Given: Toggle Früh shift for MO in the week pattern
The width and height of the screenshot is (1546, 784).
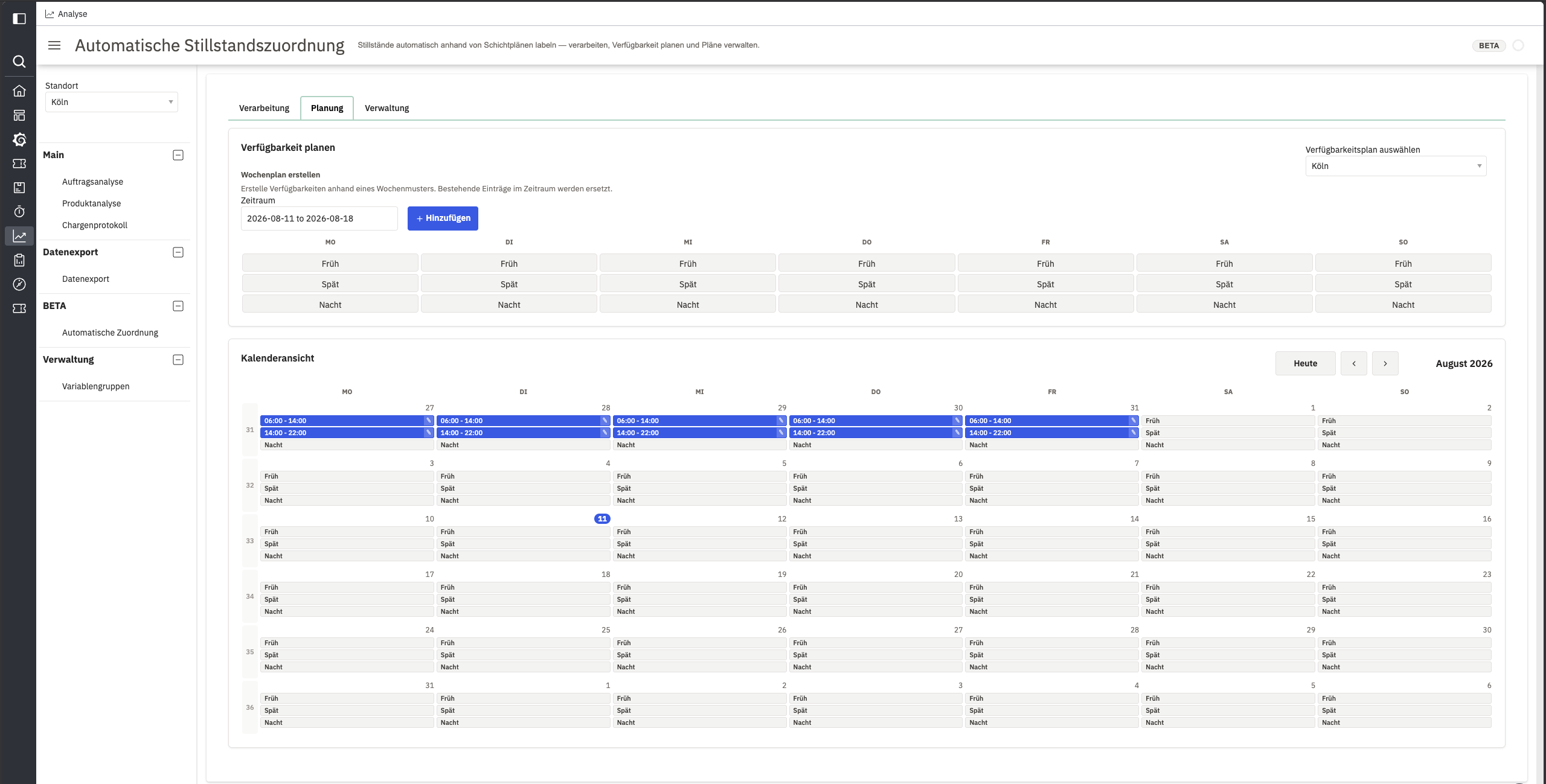Looking at the screenshot, I should point(330,264).
